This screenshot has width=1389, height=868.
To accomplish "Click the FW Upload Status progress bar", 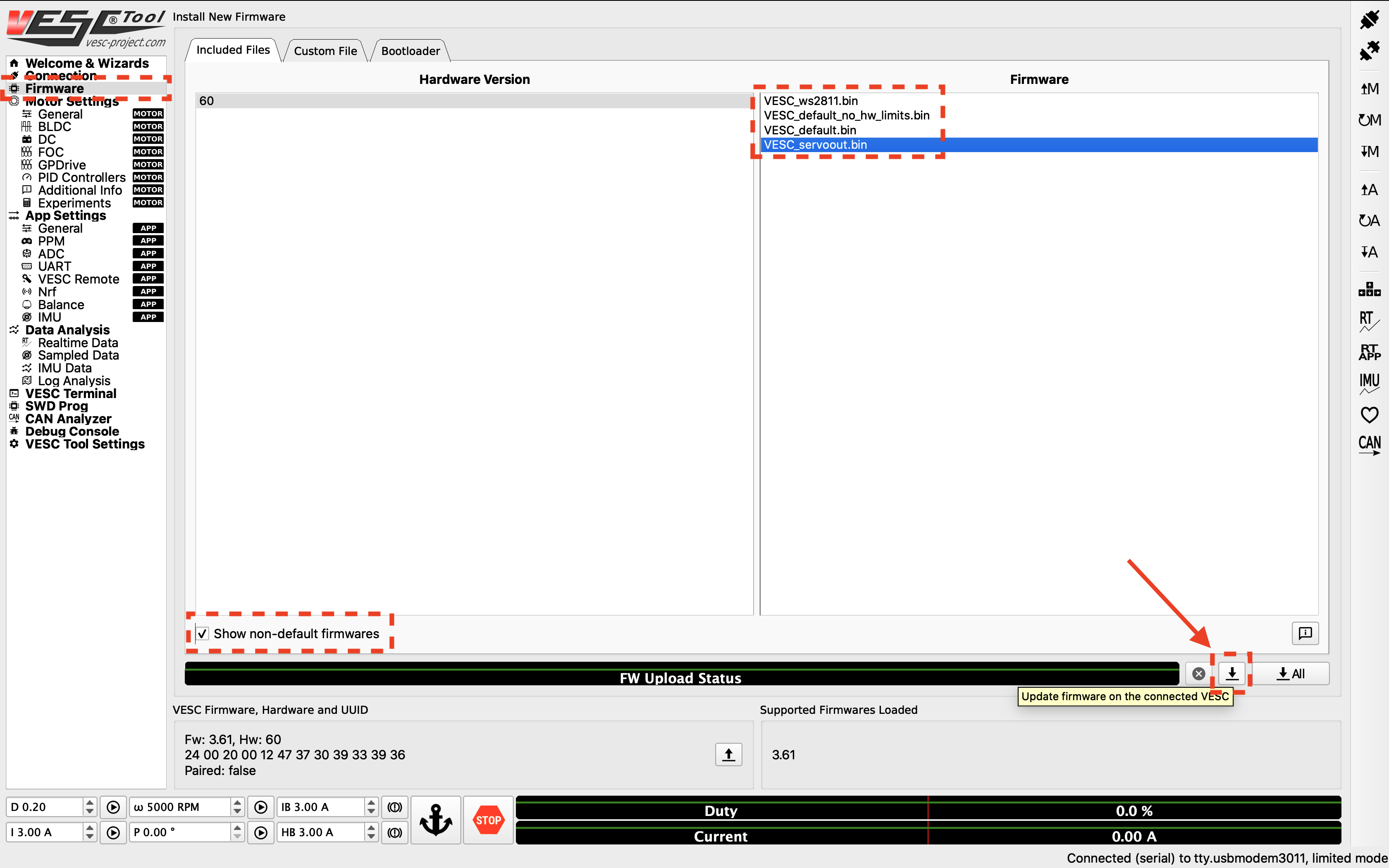I will pos(681,674).
